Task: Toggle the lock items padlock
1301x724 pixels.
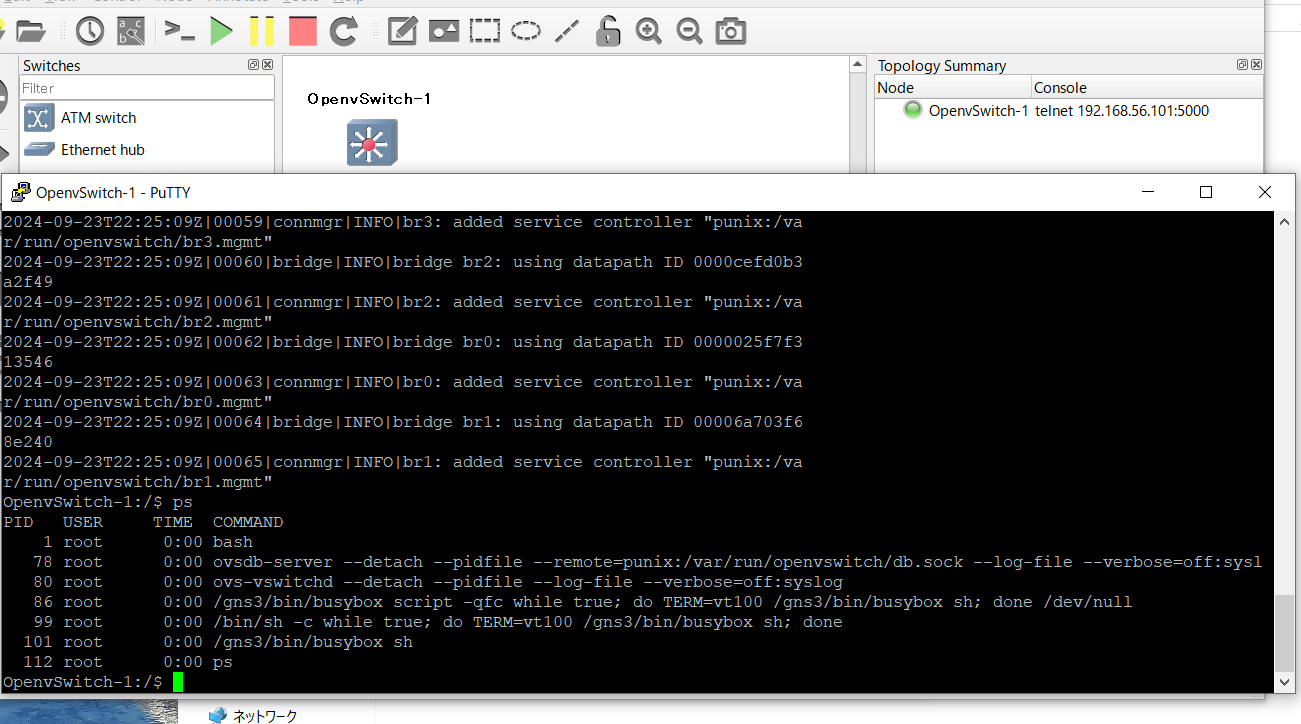Action: [607, 32]
